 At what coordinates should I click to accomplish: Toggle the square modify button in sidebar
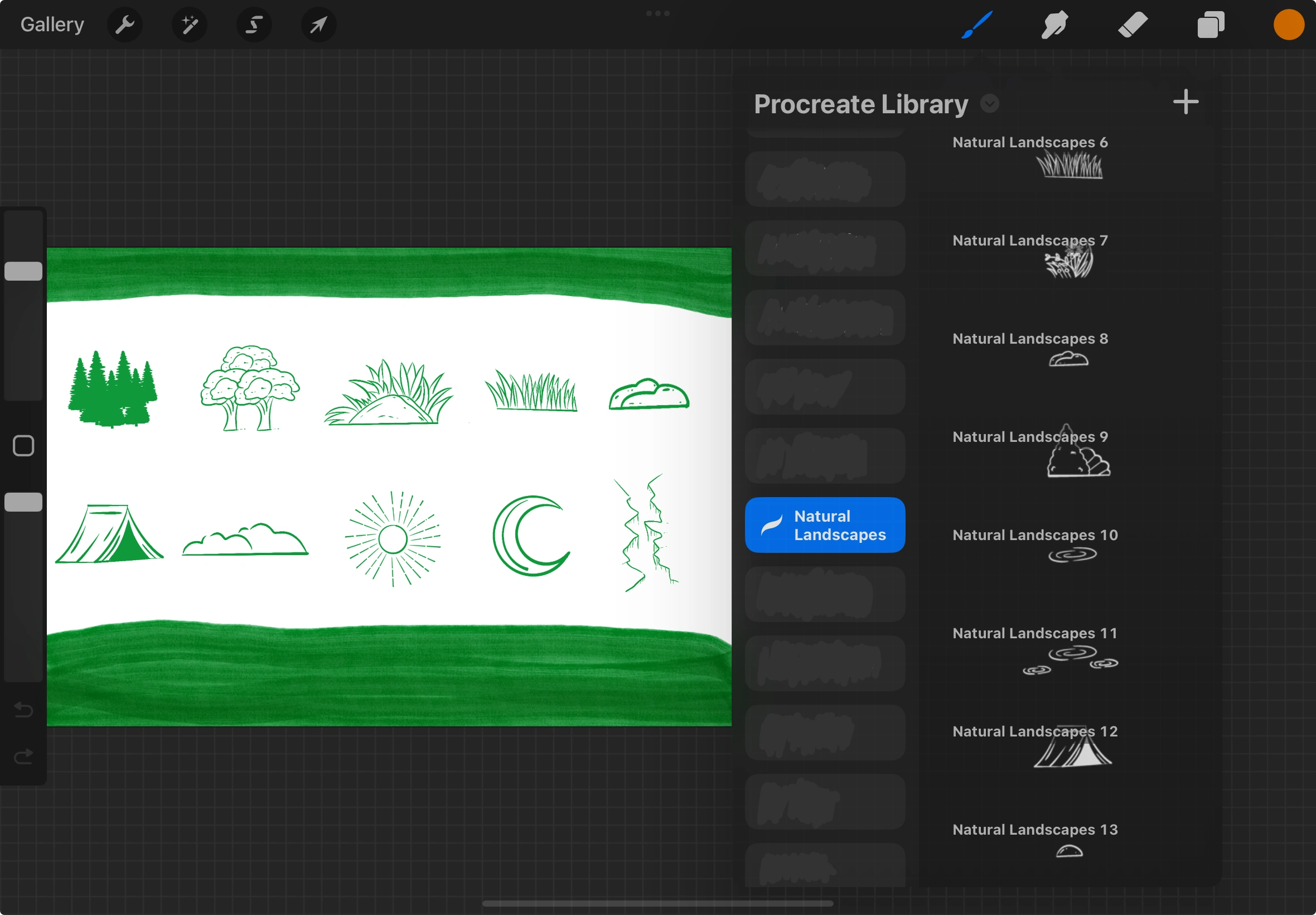[x=23, y=445]
